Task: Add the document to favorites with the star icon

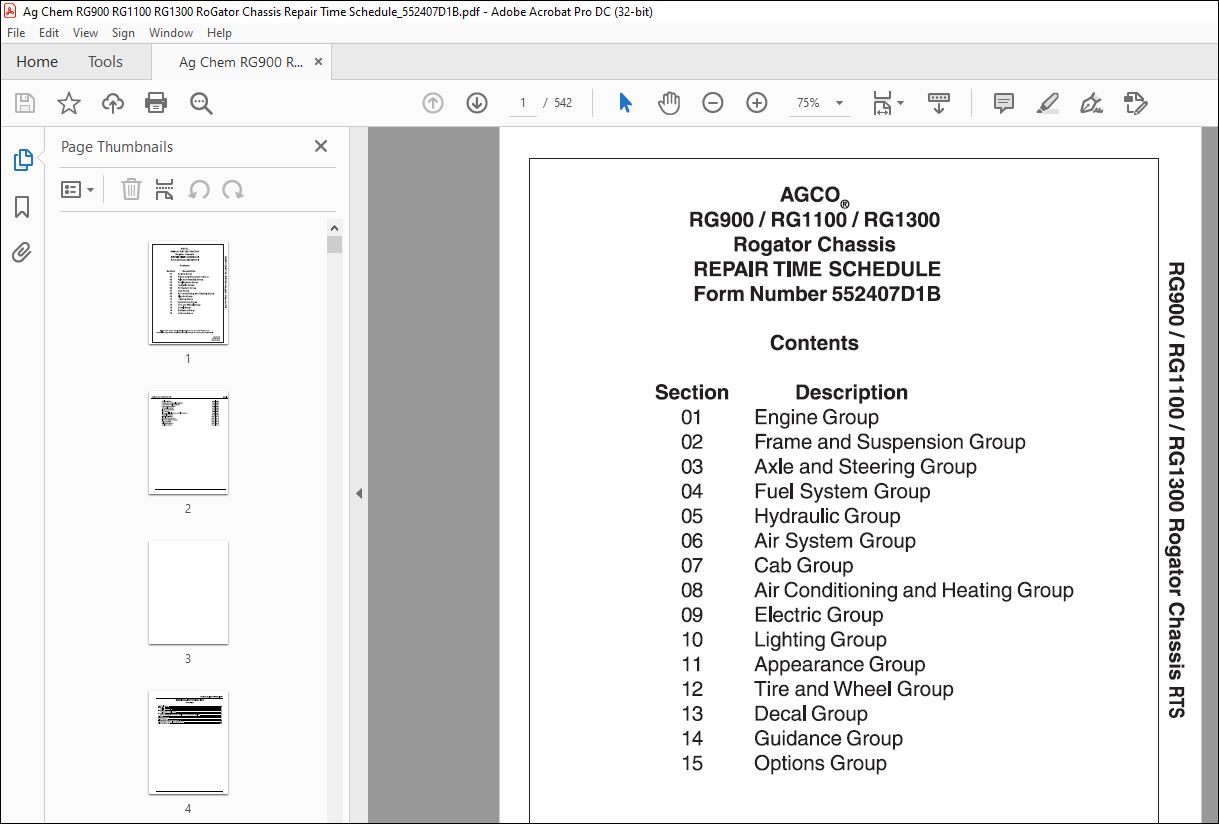Action: tap(68, 103)
